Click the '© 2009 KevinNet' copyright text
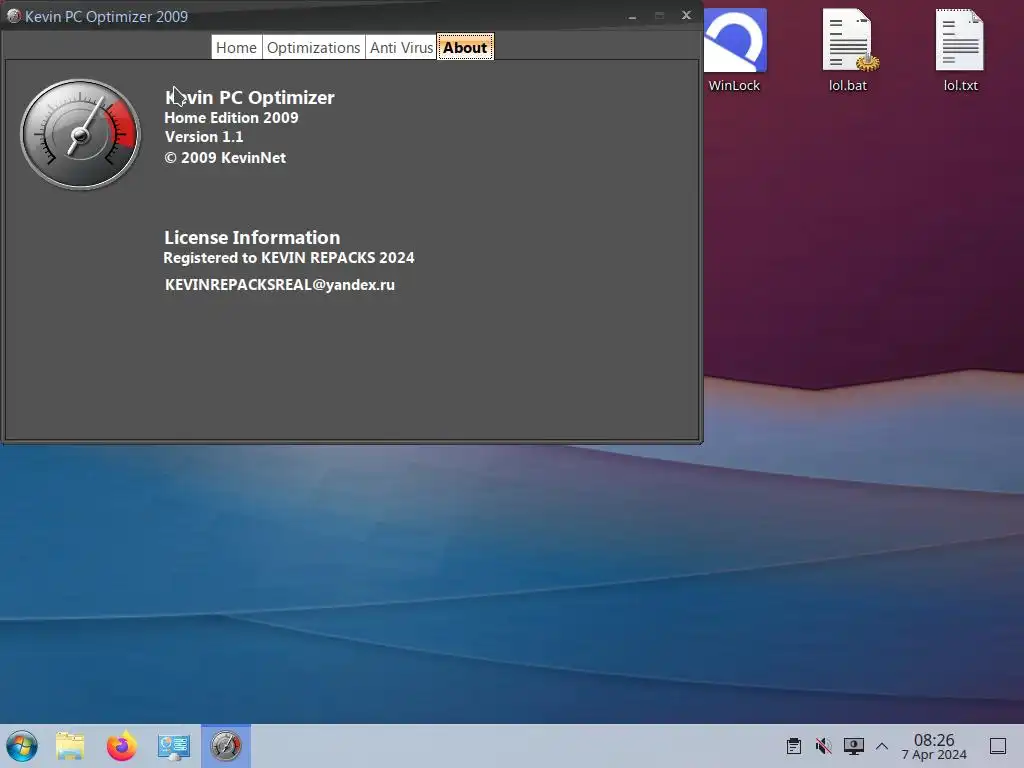Viewport: 1024px width, 768px height. (225, 157)
